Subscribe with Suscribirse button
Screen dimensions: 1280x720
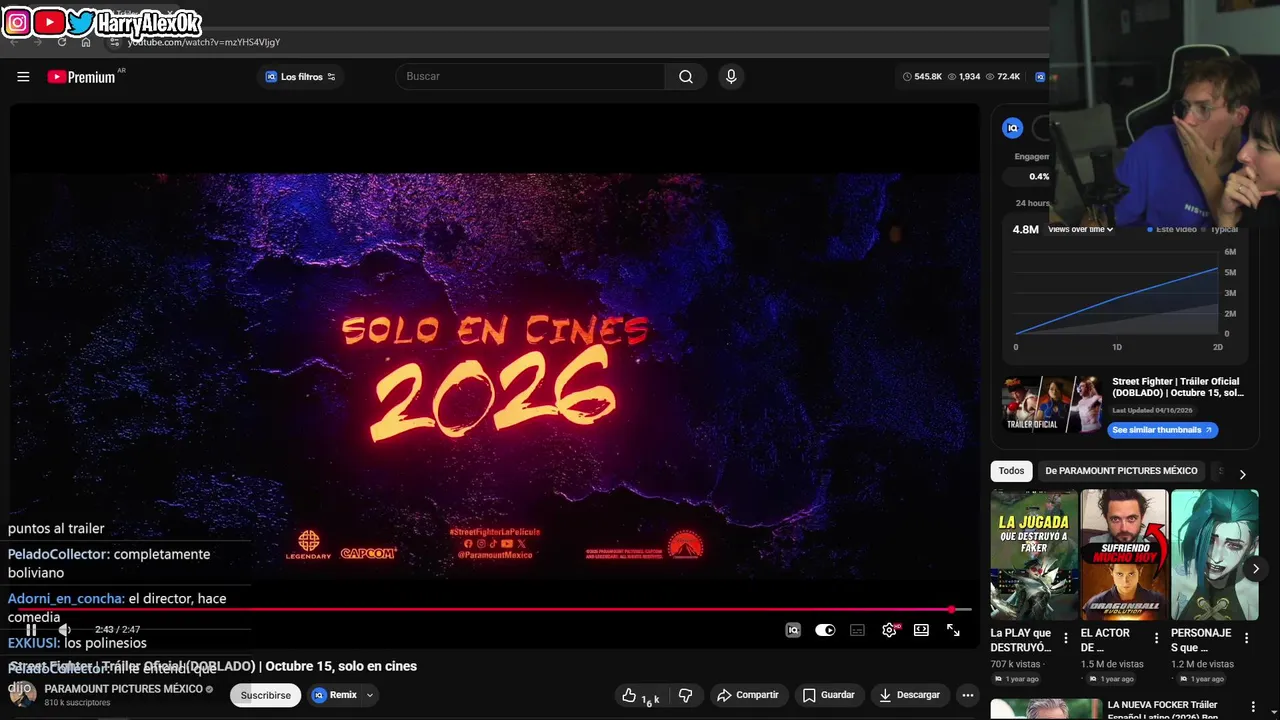265,695
